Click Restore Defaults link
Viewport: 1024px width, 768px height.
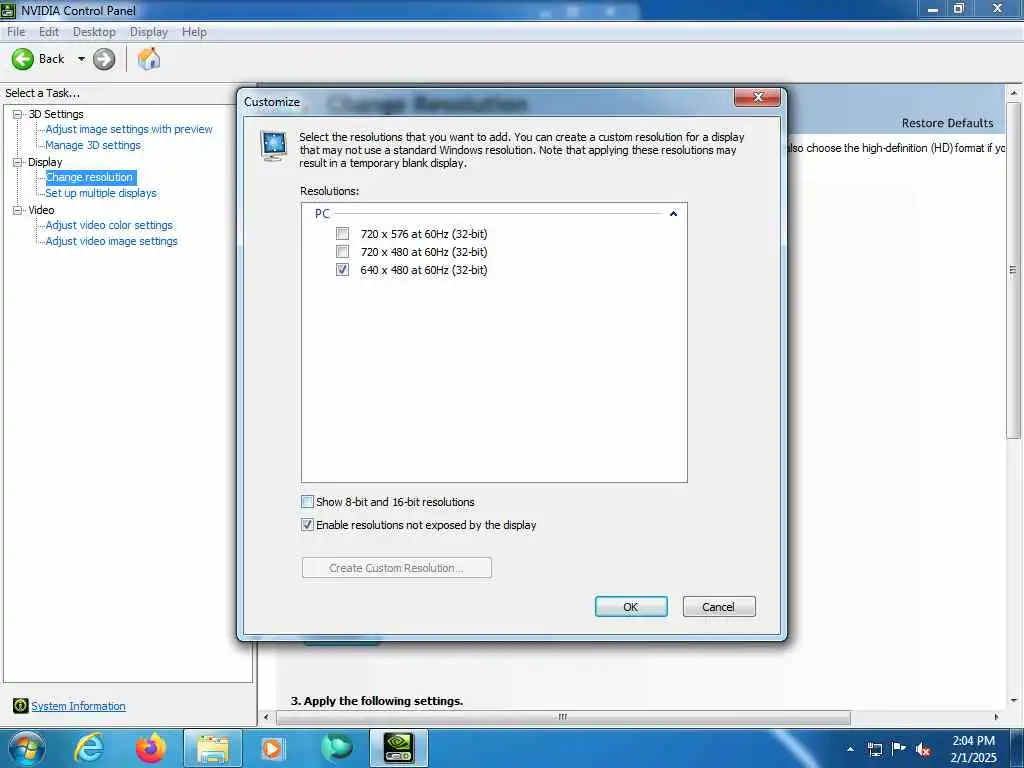point(947,123)
